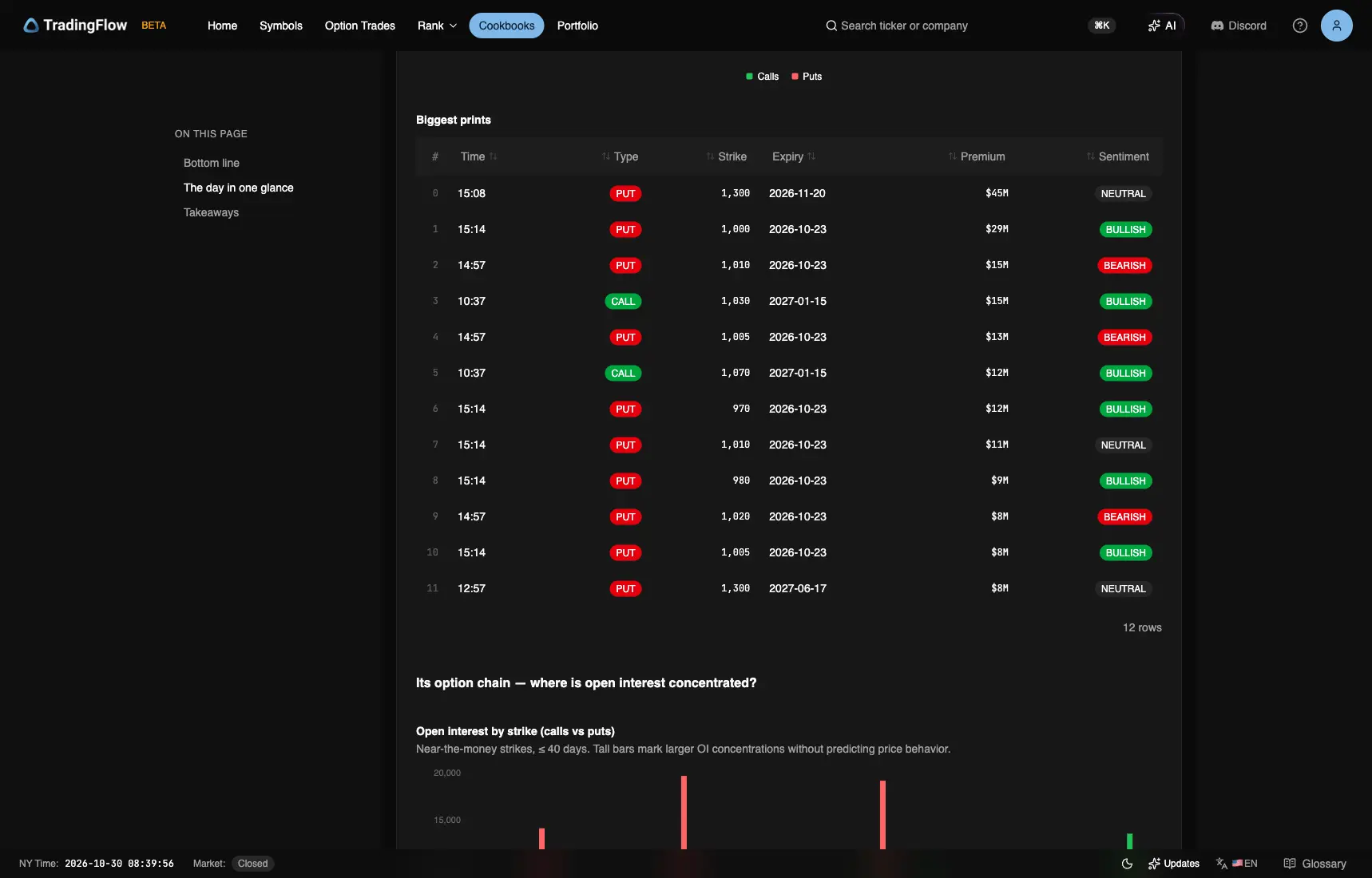Open the Portfolio page

coord(577,26)
